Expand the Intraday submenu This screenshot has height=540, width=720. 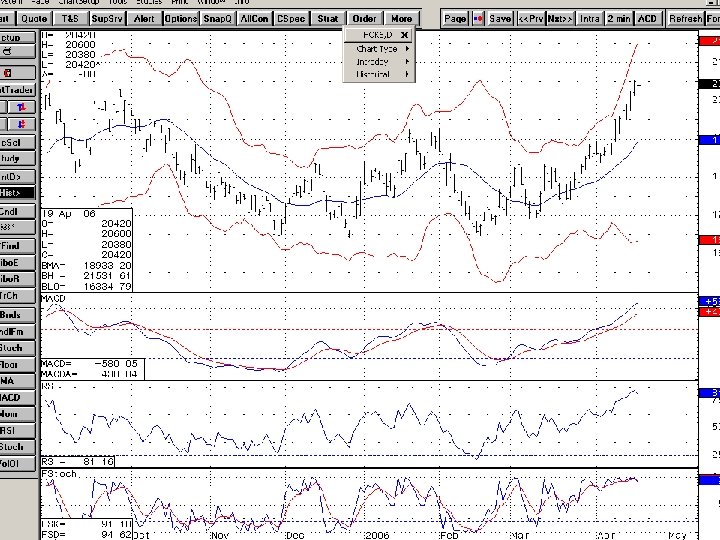coord(379,62)
